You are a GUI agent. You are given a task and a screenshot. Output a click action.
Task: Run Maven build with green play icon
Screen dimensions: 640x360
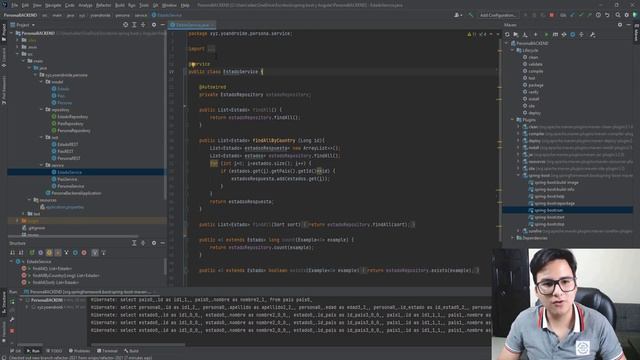pos(546,35)
